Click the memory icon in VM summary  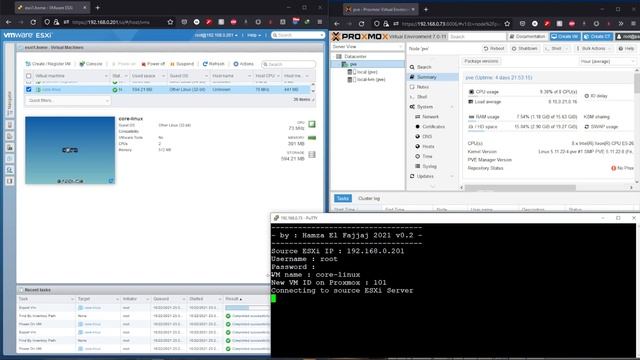312,138
